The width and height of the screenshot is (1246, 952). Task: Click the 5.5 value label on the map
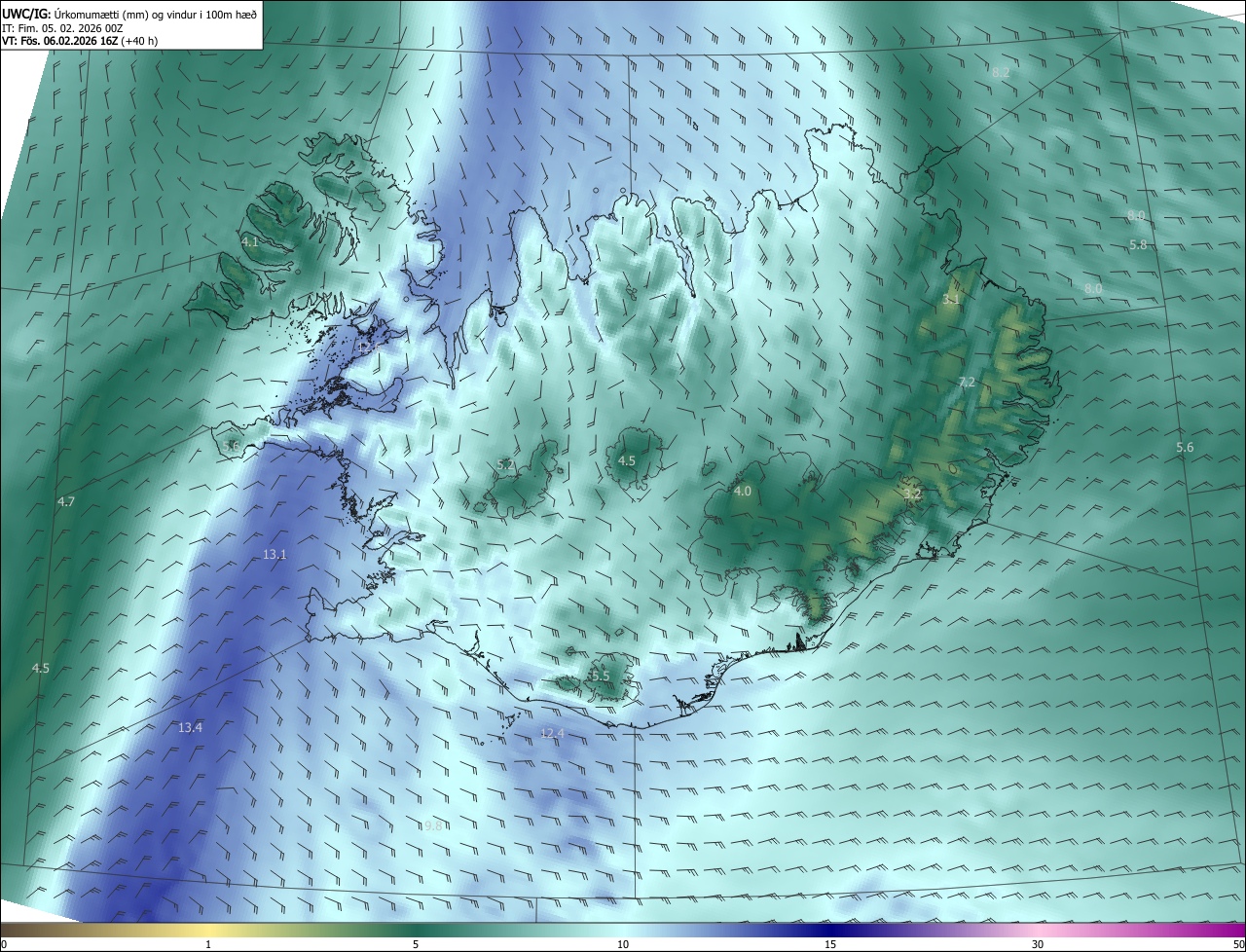point(600,676)
